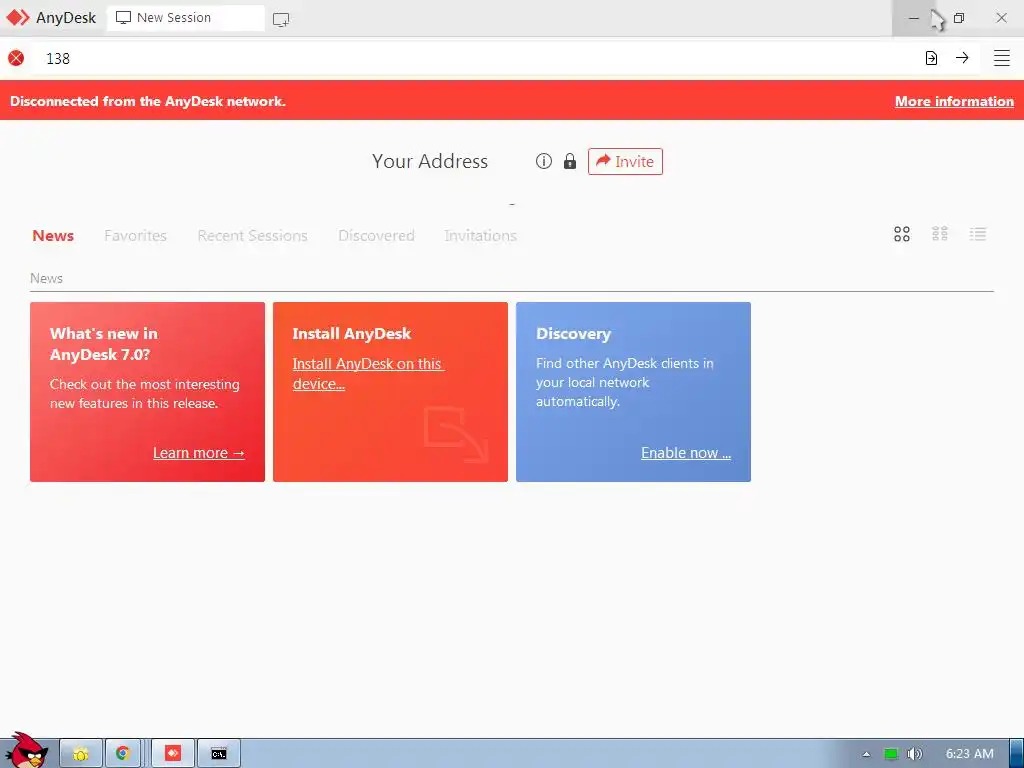Click the Discovery card
Image resolution: width=1024 pixels, height=768 pixels.
[x=633, y=392]
